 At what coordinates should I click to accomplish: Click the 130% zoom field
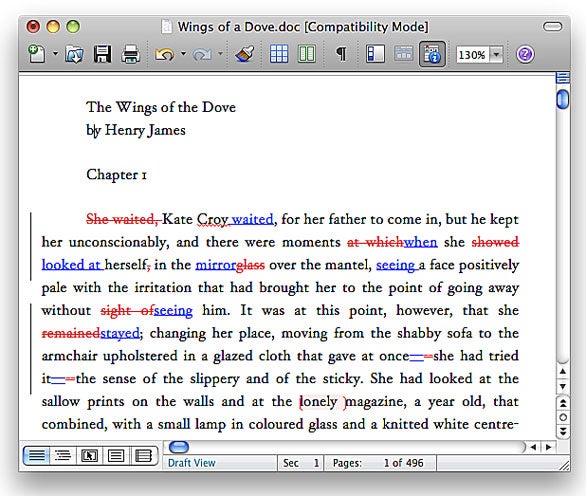pyautogui.click(x=472, y=55)
